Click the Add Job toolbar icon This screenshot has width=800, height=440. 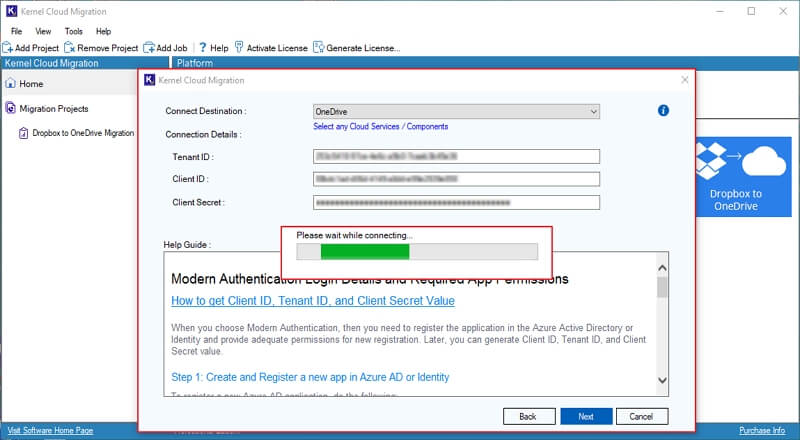(149, 48)
